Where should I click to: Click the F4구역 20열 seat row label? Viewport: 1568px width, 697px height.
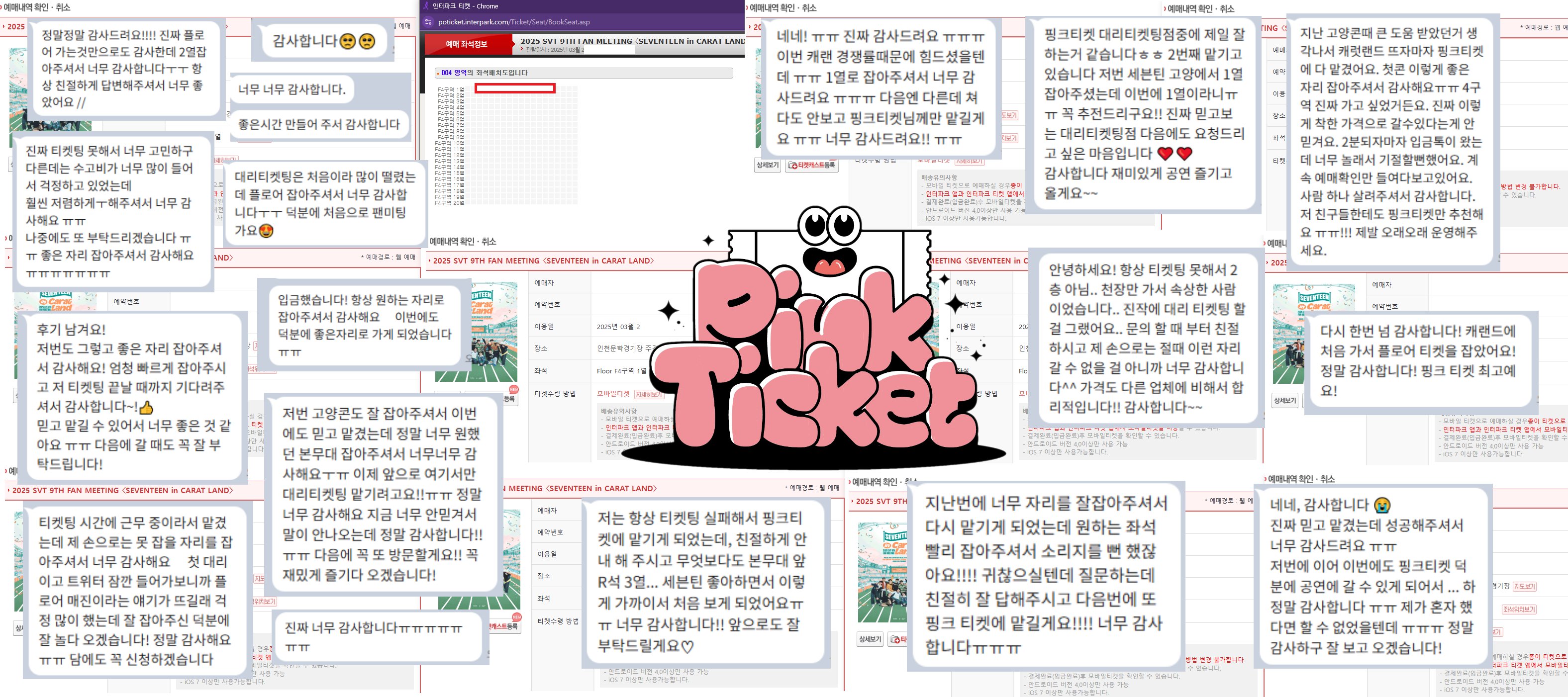click(x=450, y=202)
